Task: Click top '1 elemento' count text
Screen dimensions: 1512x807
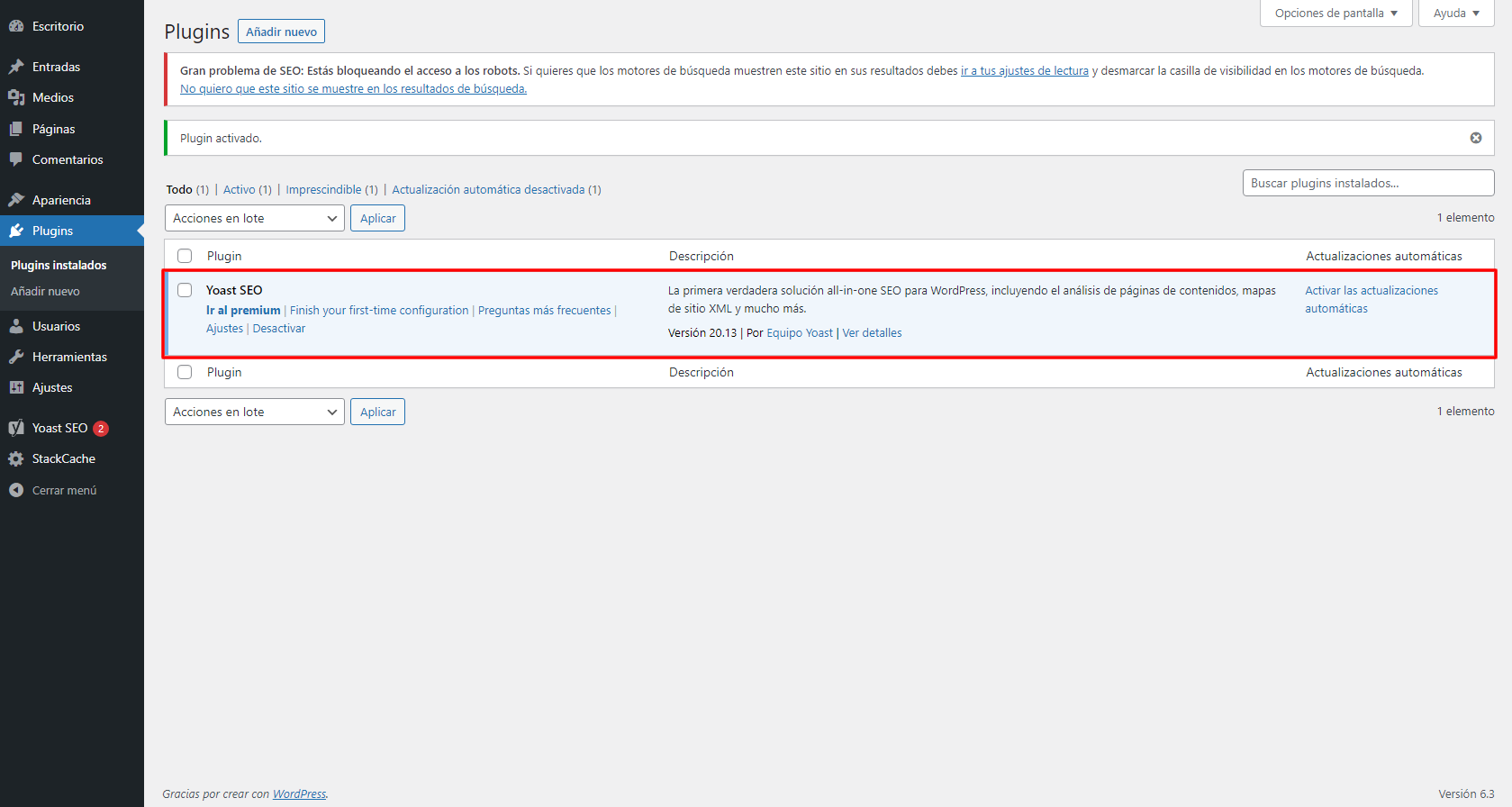Action: click(x=1465, y=217)
